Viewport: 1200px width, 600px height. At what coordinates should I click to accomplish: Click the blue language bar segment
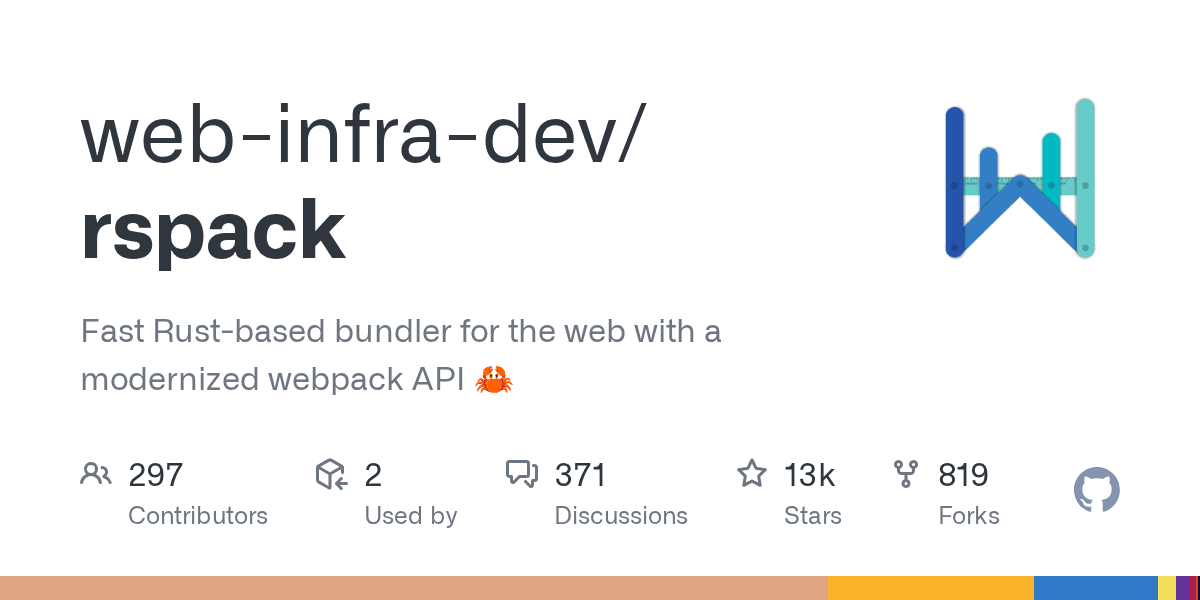pyautogui.click(x=1096, y=588)
